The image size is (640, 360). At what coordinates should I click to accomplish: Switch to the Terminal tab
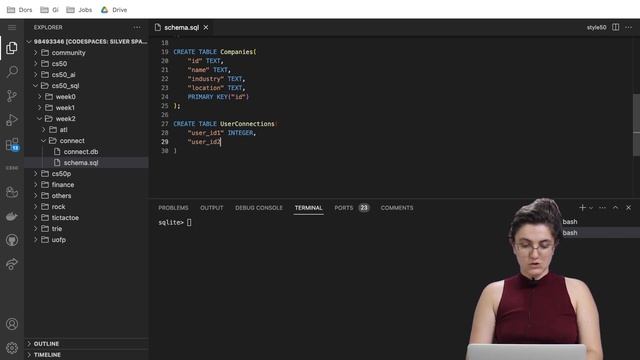tap(309, 208)
